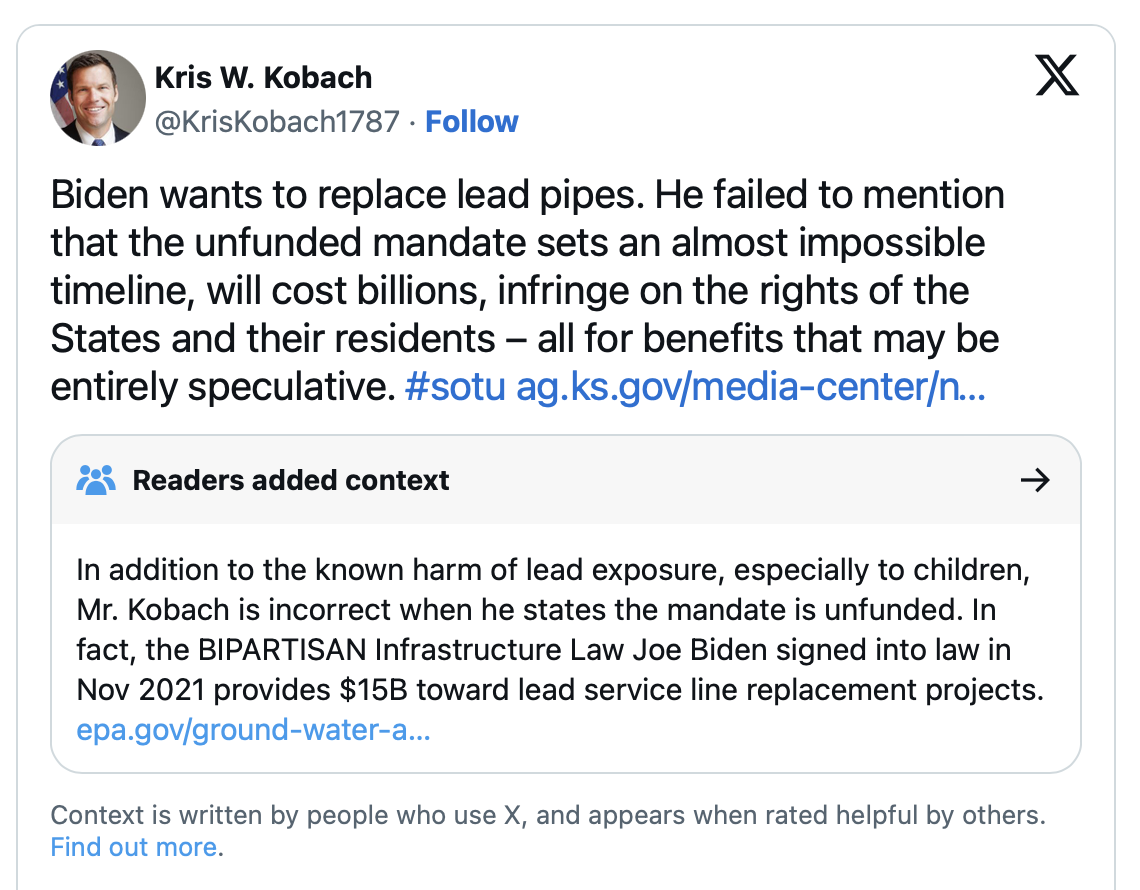1140x890 pixels.
Task: Visit the ag.ks.gov/media-center link
Action: point(750,388)
